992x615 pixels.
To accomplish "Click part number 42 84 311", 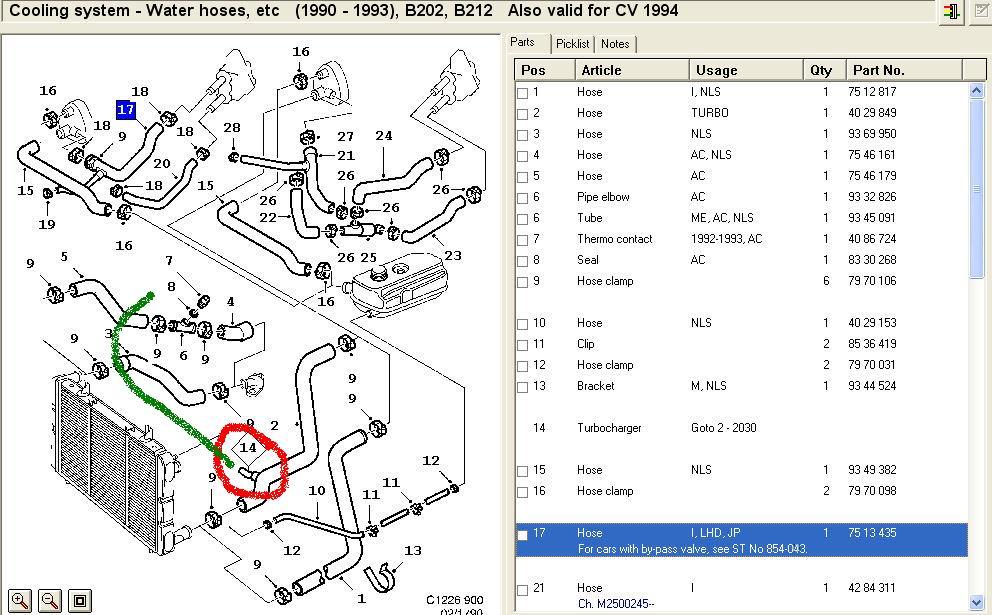I will pos(871,588).
